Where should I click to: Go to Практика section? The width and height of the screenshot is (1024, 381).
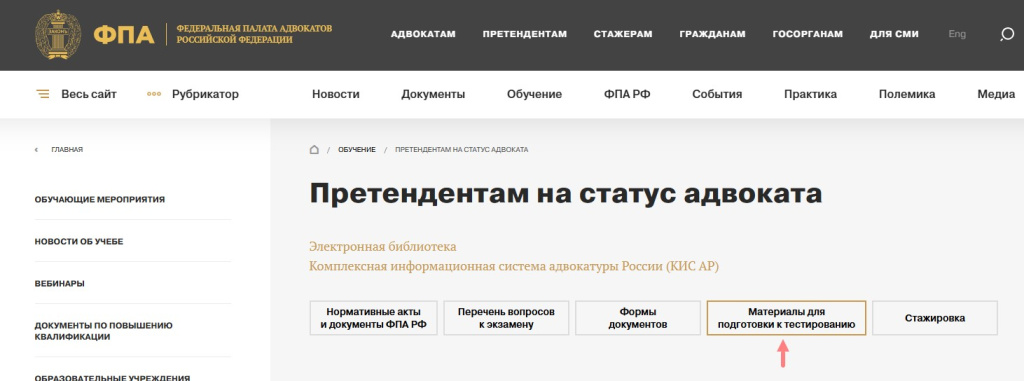tap(810, 94)
